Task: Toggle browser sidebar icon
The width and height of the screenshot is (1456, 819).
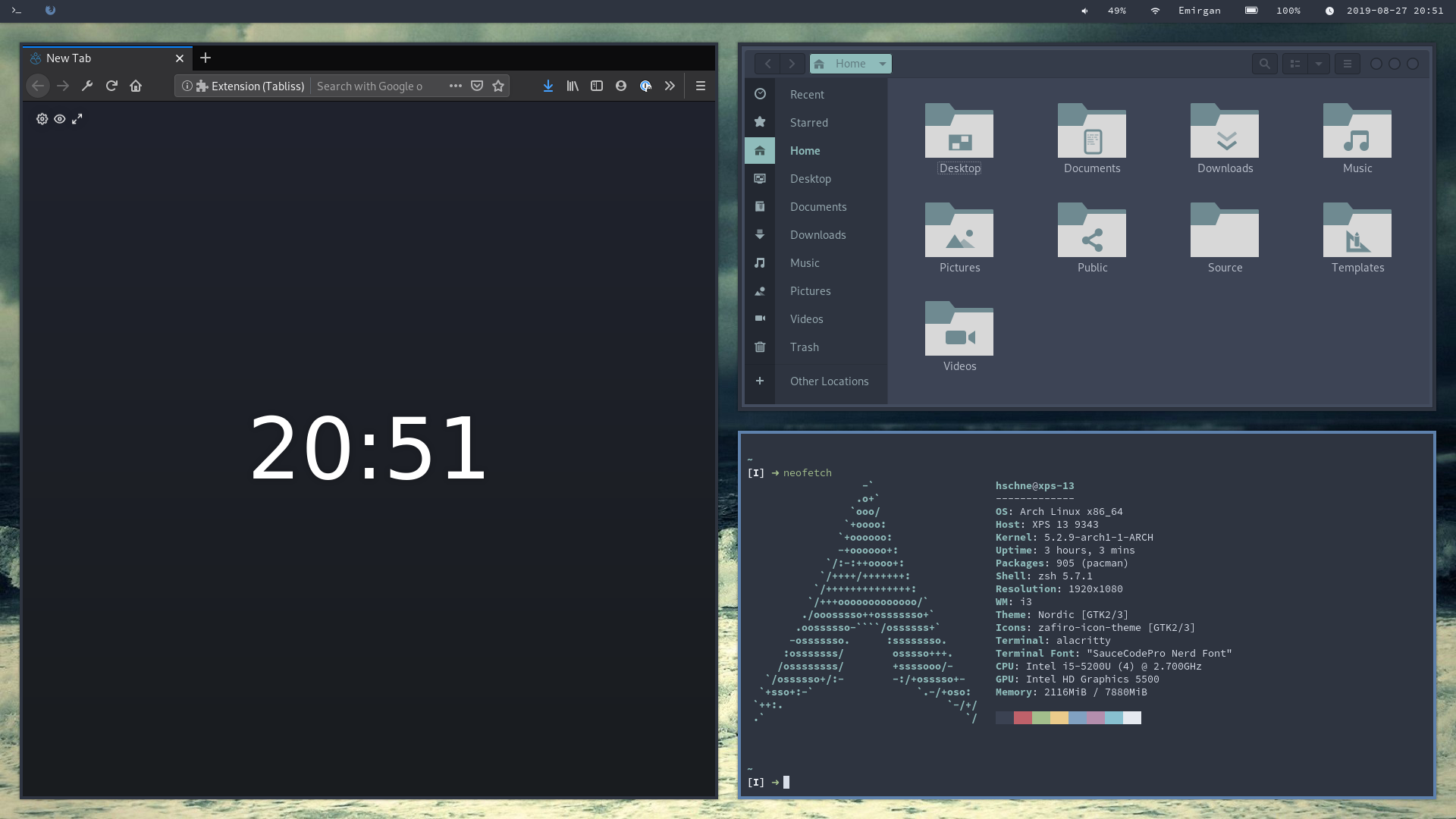Action: [x=597, y=86]
